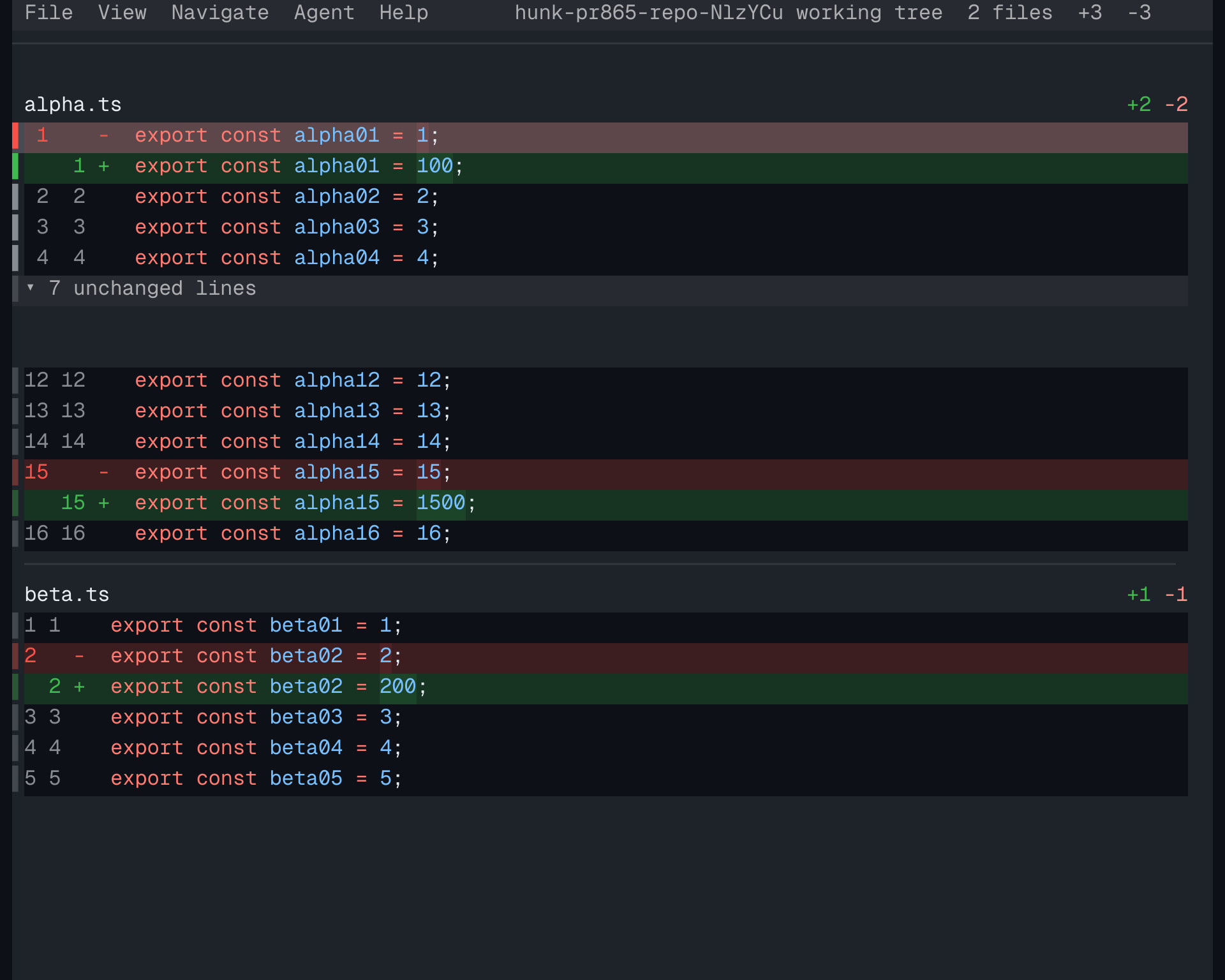The image size is (1225, 980).
Task: Click the '2 files' summary in the top bar
Action: pos(1010,13)
